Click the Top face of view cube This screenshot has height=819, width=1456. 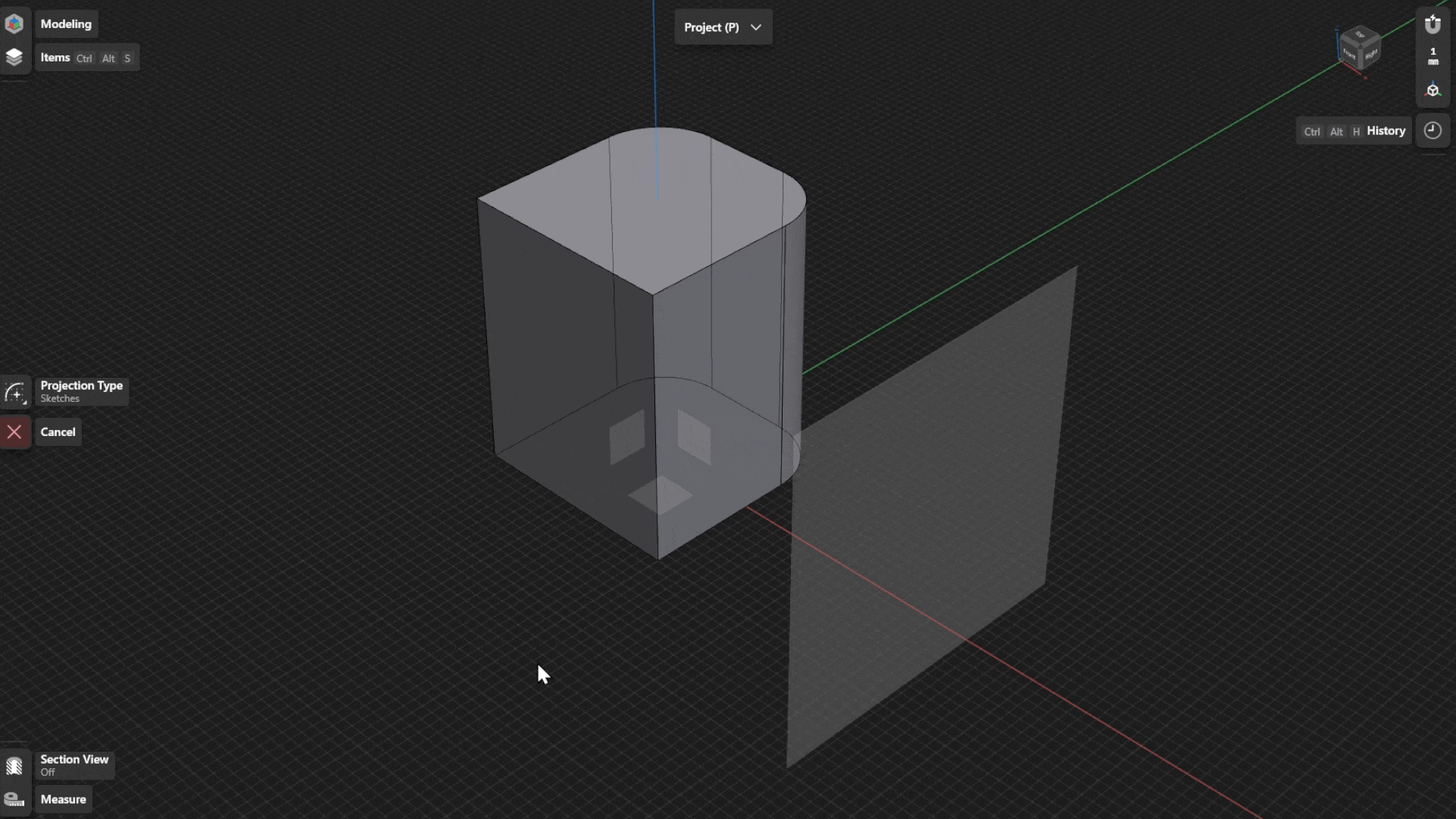[1360, 35]
